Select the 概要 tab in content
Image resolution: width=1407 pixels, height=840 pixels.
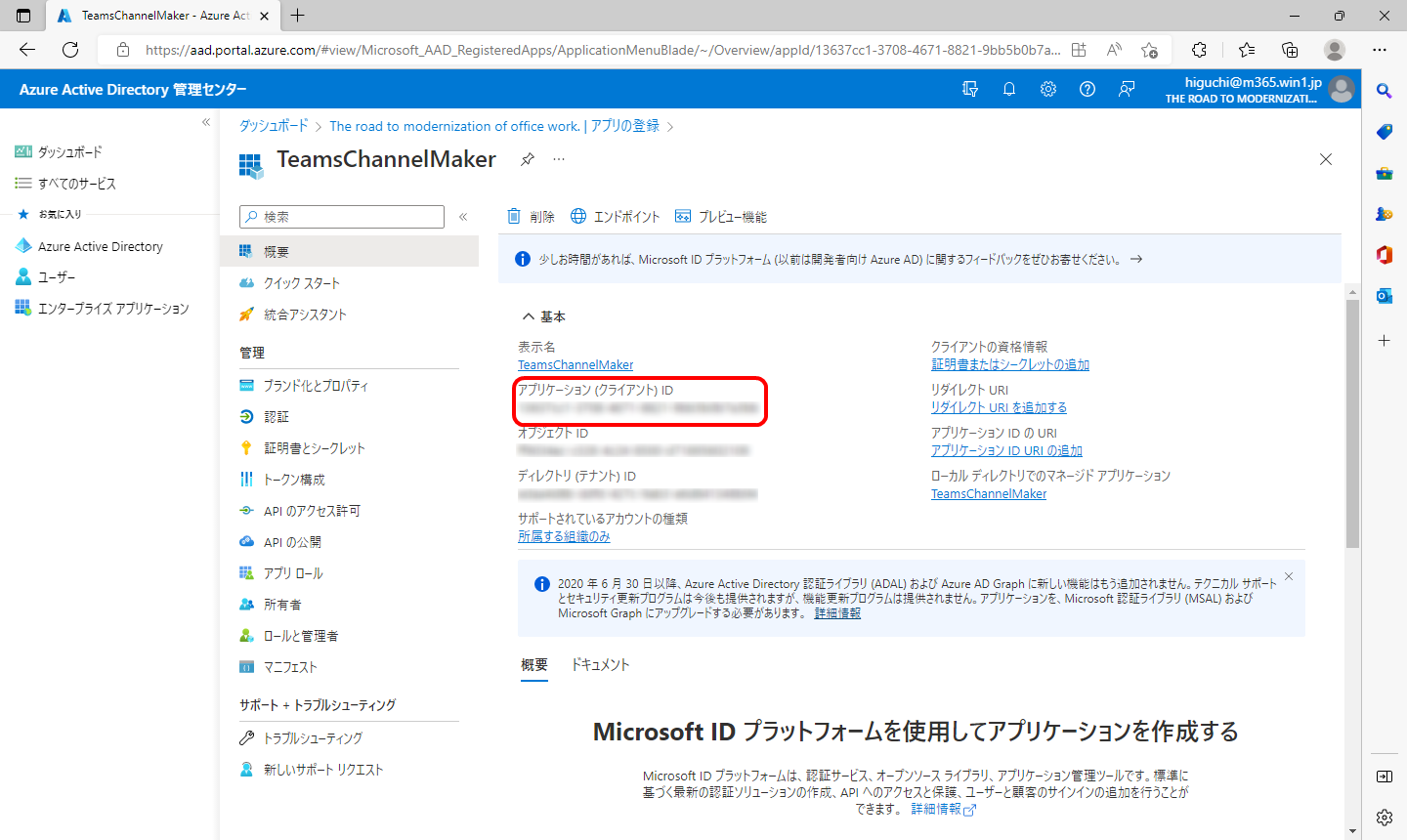pos(534,665)
